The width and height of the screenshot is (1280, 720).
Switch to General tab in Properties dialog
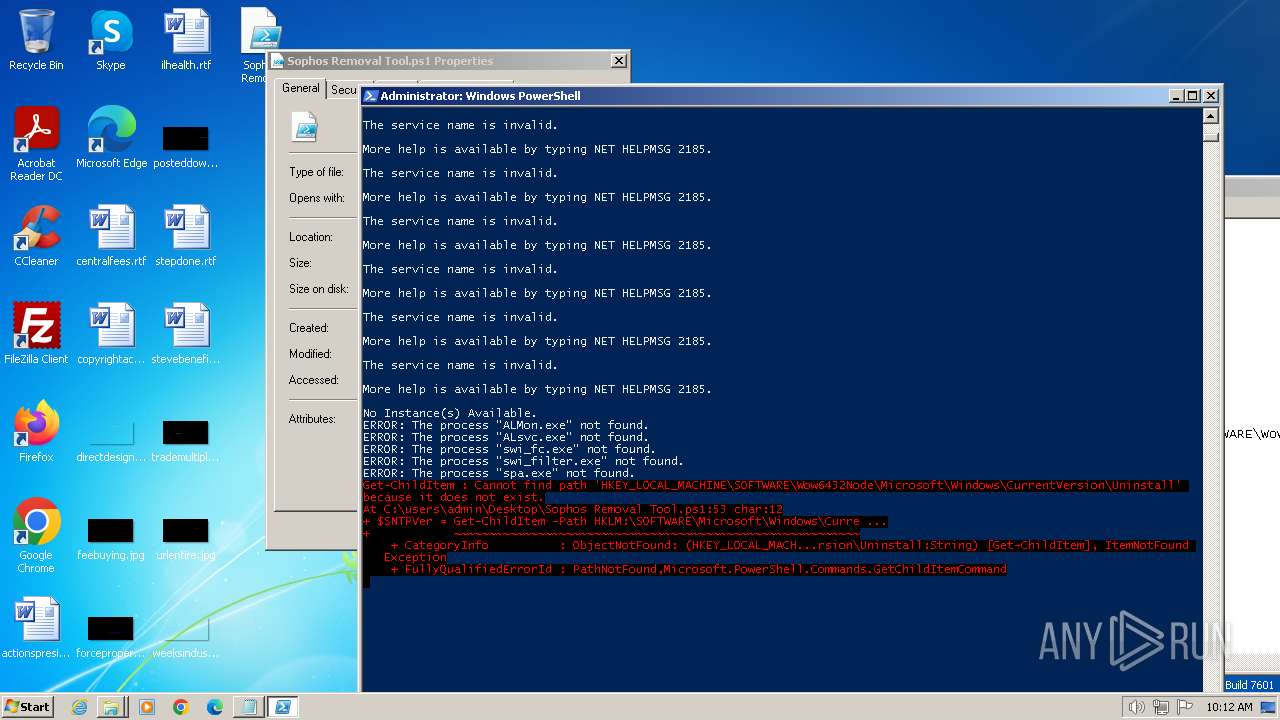301,88
